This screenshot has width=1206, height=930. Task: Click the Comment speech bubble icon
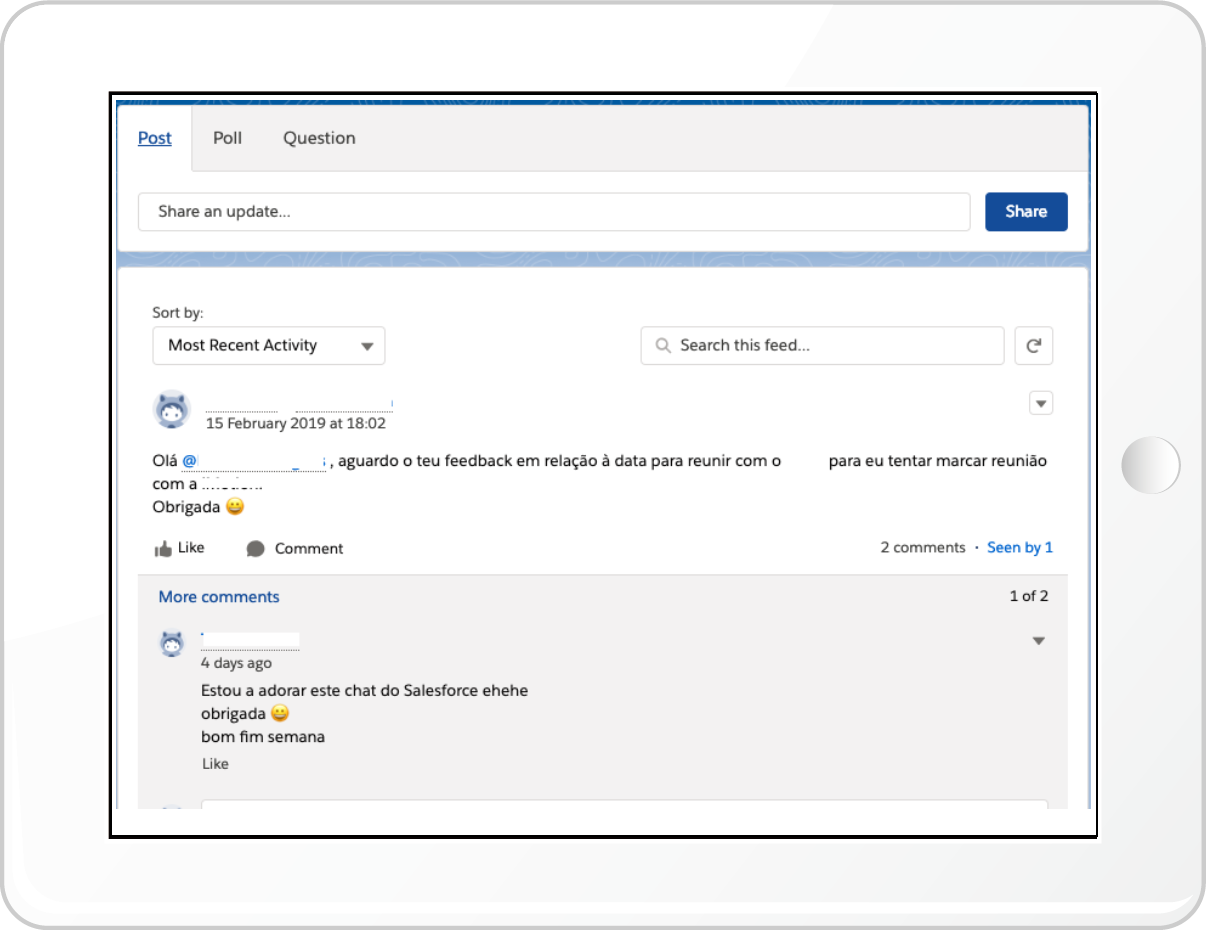click(256, 549)
